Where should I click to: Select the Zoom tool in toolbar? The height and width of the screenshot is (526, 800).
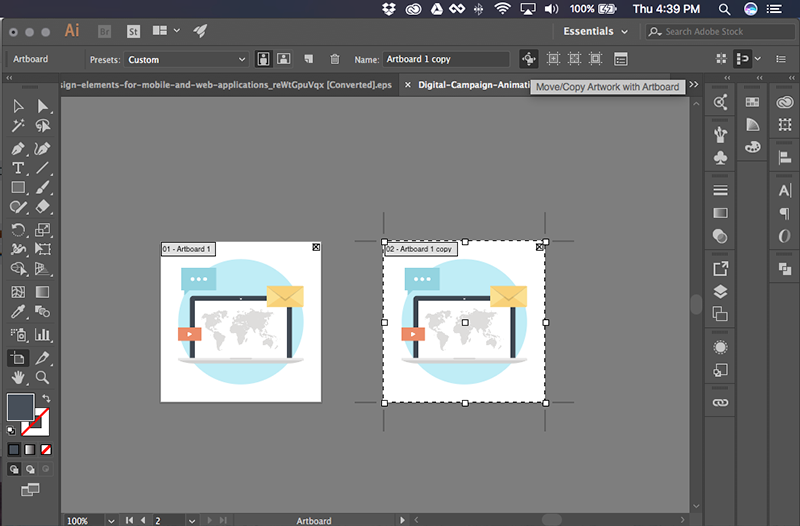coord(43,377)
